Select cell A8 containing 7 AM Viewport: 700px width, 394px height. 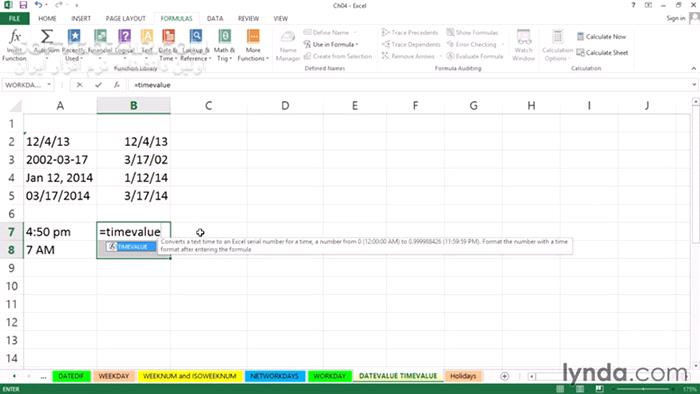coord(60,250)
